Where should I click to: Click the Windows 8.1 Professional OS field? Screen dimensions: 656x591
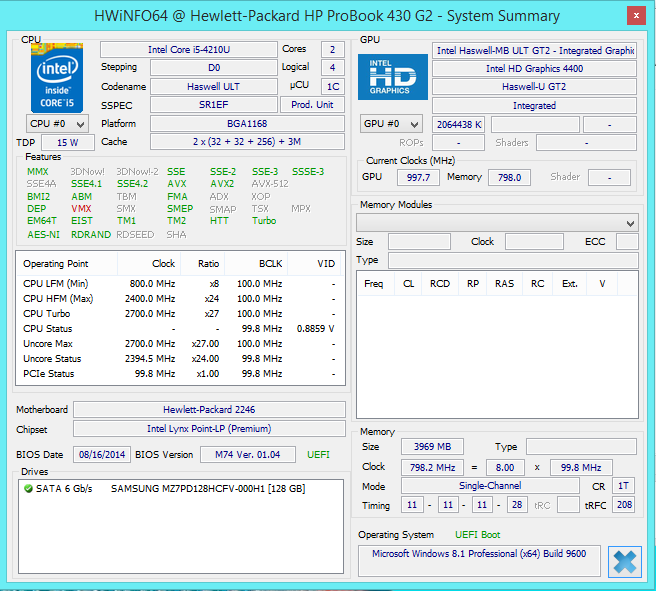point(479,561)
